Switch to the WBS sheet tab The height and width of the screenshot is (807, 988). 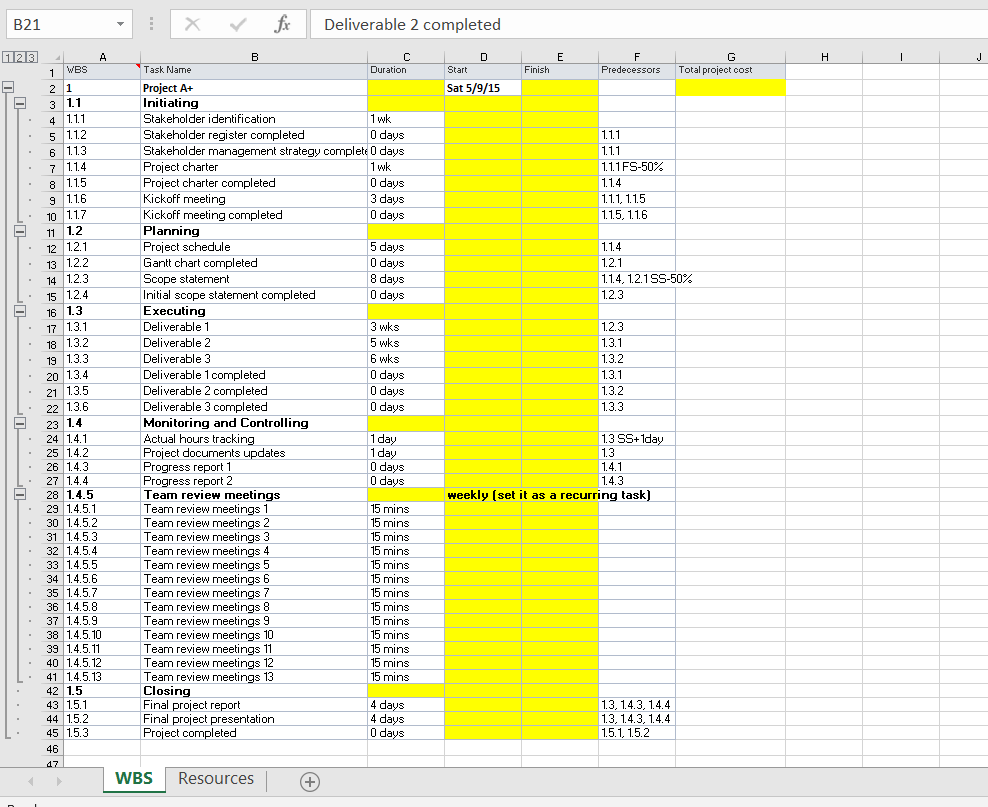(x=133, y=778)
